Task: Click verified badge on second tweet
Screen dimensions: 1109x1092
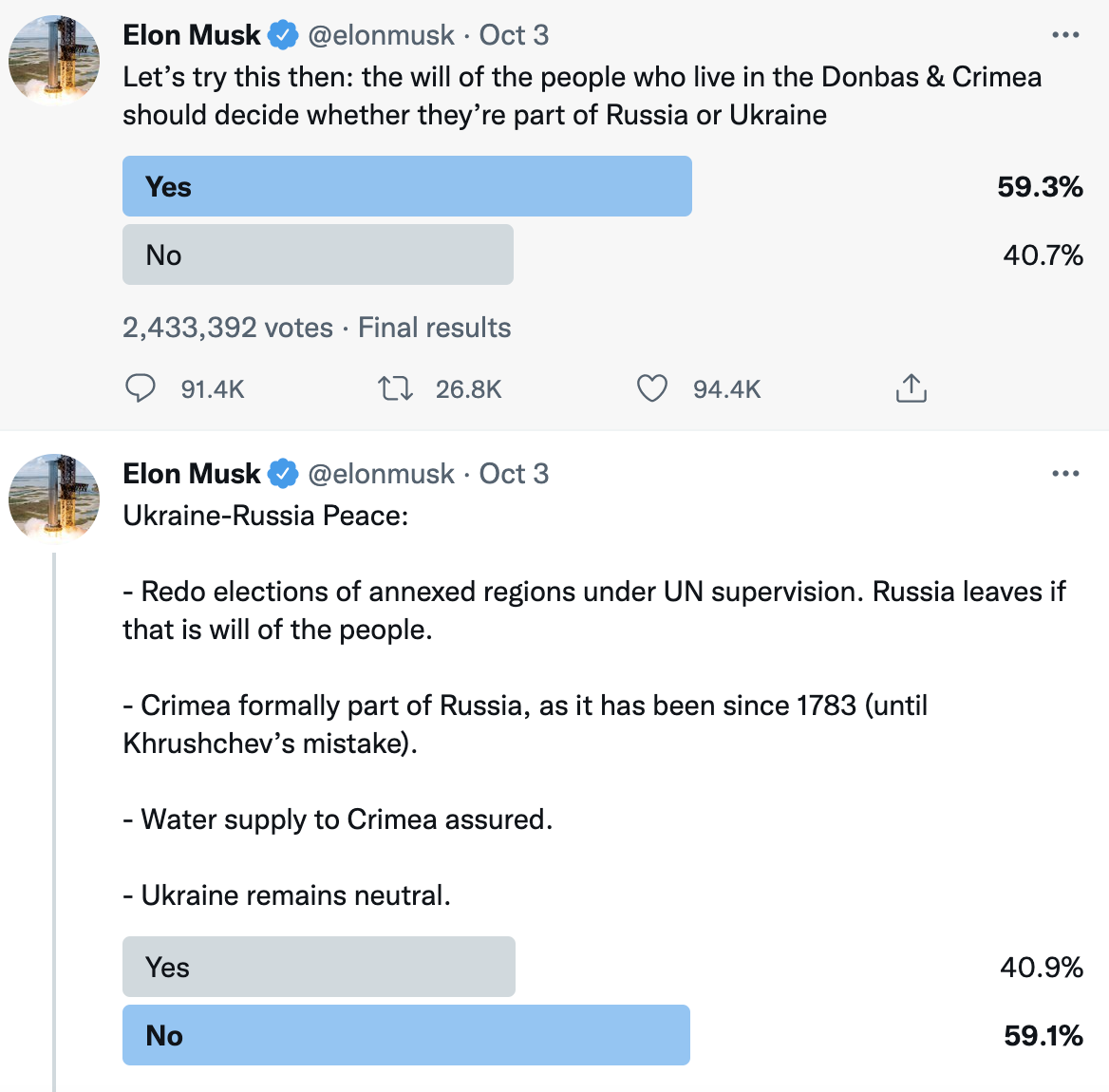Action: 283,474
